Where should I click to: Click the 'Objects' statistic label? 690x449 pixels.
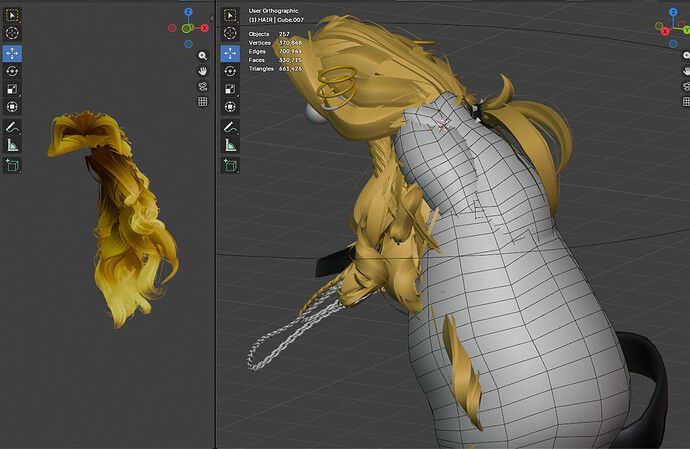[x=259, y=34]
